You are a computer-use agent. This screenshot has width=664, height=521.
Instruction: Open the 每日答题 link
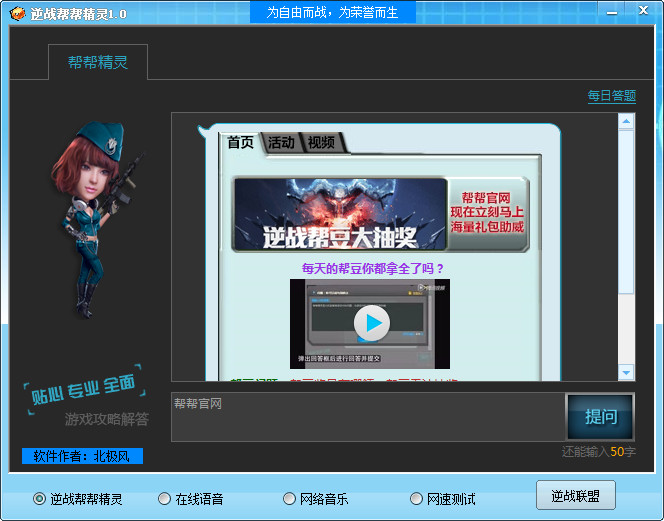[611, 96]
